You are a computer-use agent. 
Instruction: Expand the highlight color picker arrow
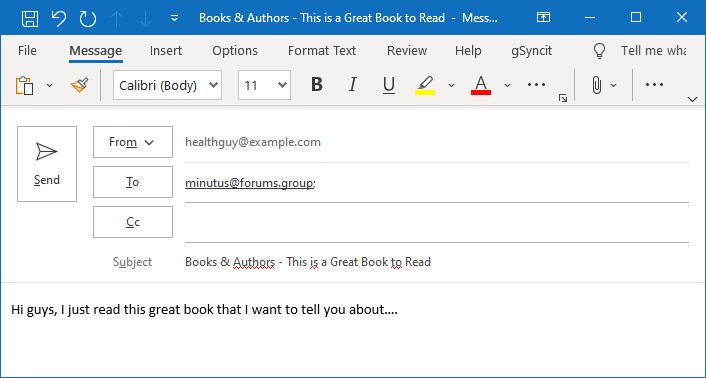point(451,85)
